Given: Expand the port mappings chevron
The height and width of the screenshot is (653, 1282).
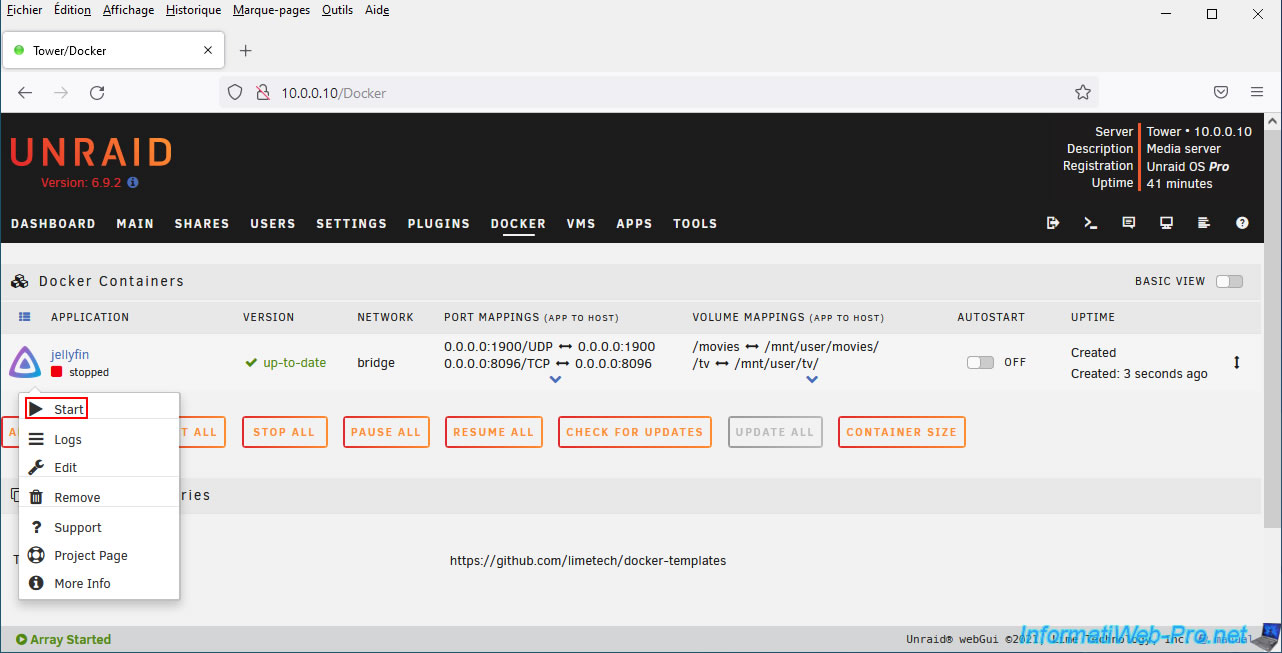Looking at the screenshot, I should 556,380.
